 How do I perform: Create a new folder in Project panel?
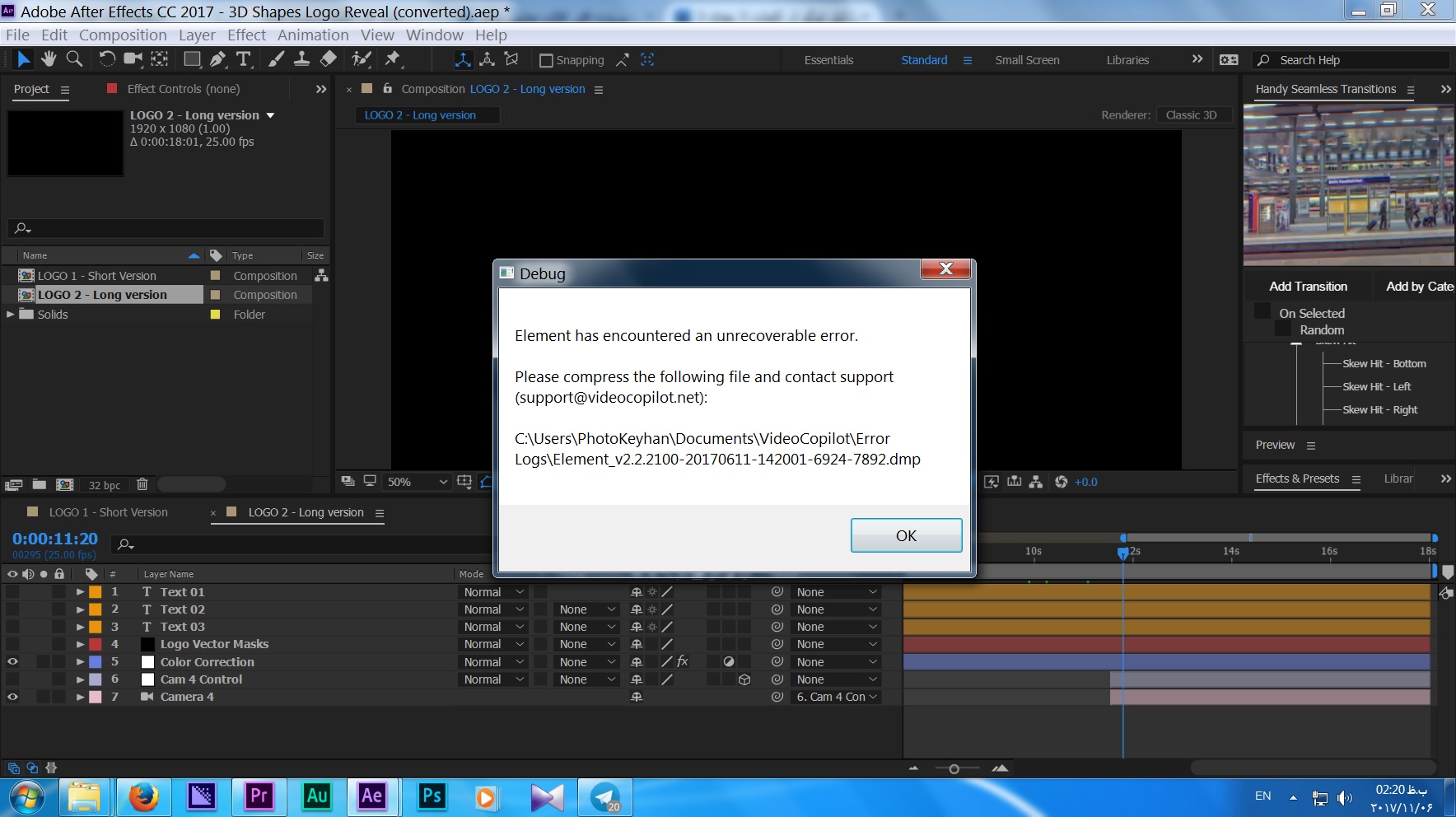[39, 484]
